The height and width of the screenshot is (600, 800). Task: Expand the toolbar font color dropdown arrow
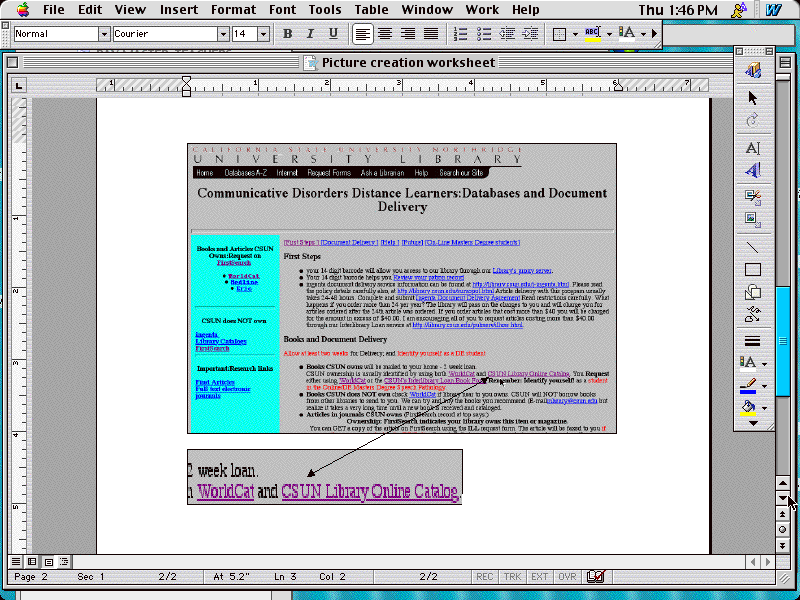pyautogui.click(x=643, y=34)
